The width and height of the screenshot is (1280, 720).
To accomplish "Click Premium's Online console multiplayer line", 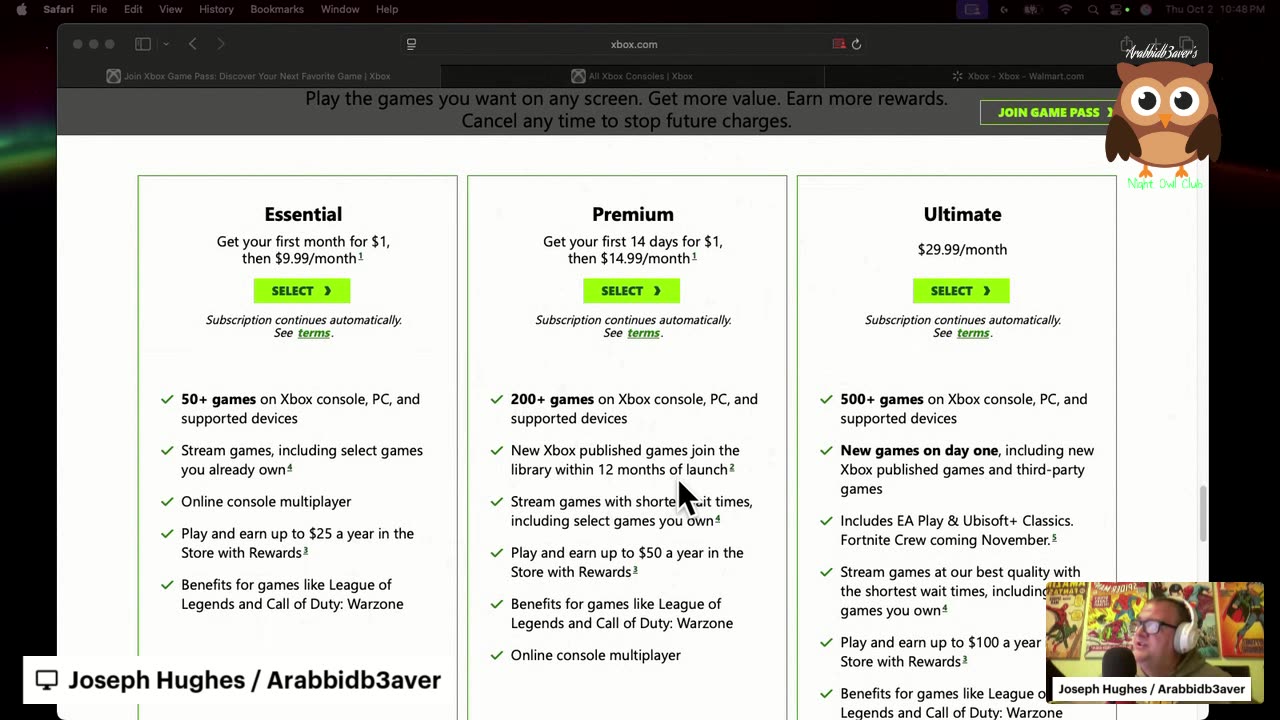I will [x=596, y=655].
